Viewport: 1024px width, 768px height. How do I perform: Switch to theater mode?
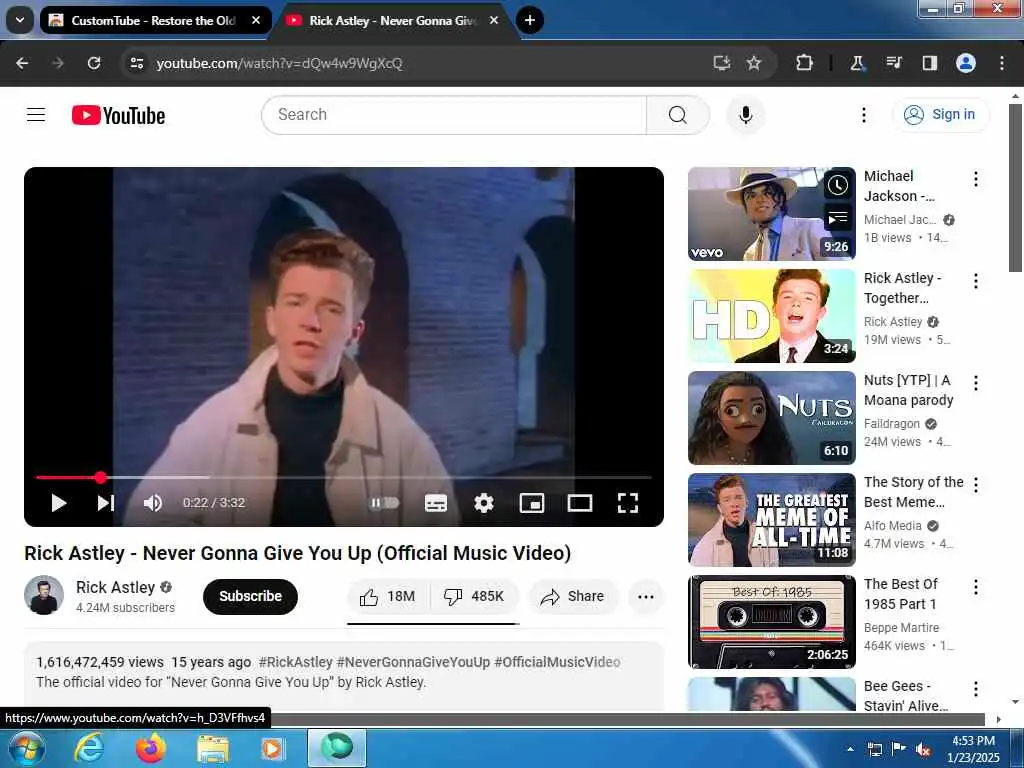point(580,503)
